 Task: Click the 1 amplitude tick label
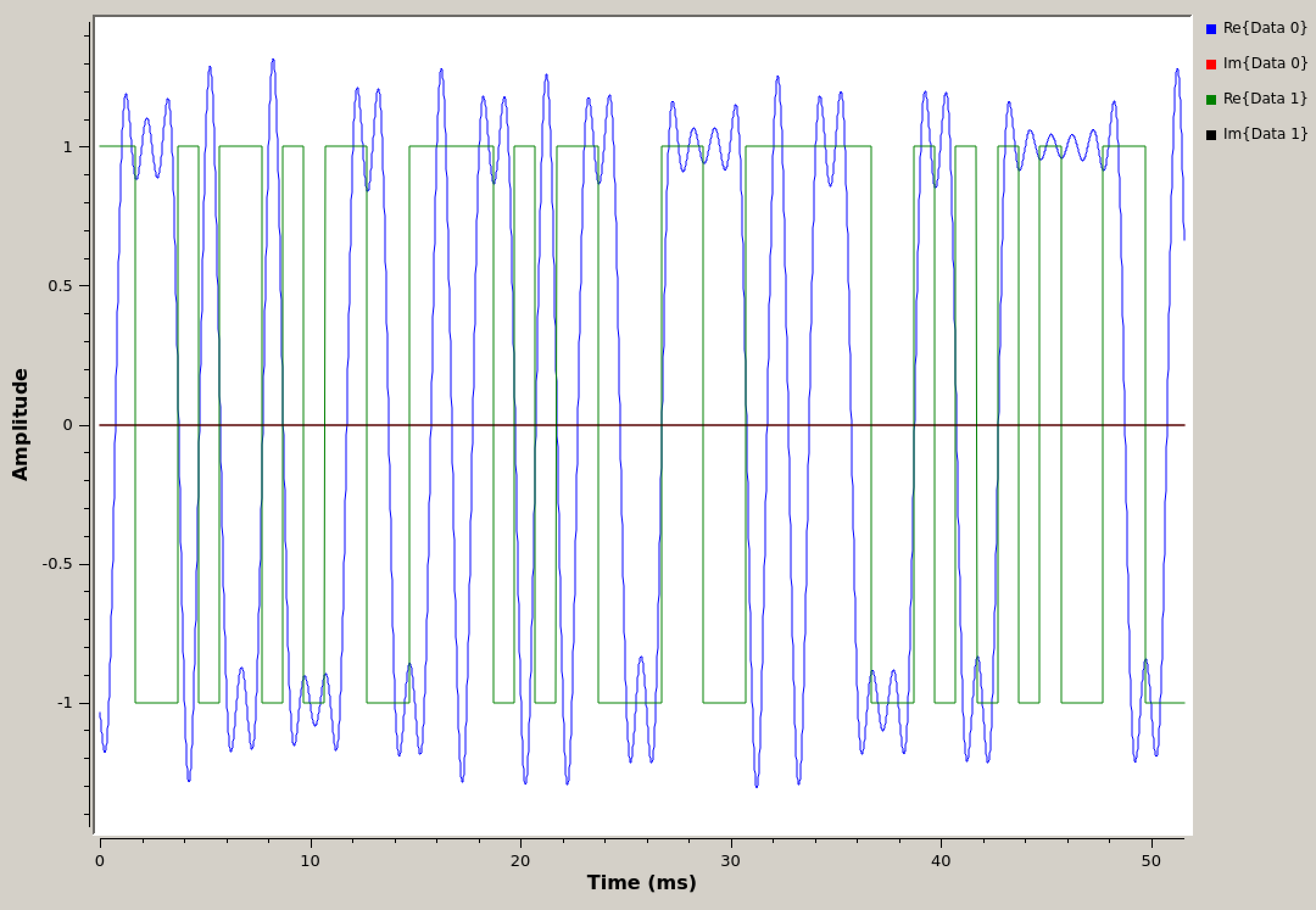(x=68, y=147)
